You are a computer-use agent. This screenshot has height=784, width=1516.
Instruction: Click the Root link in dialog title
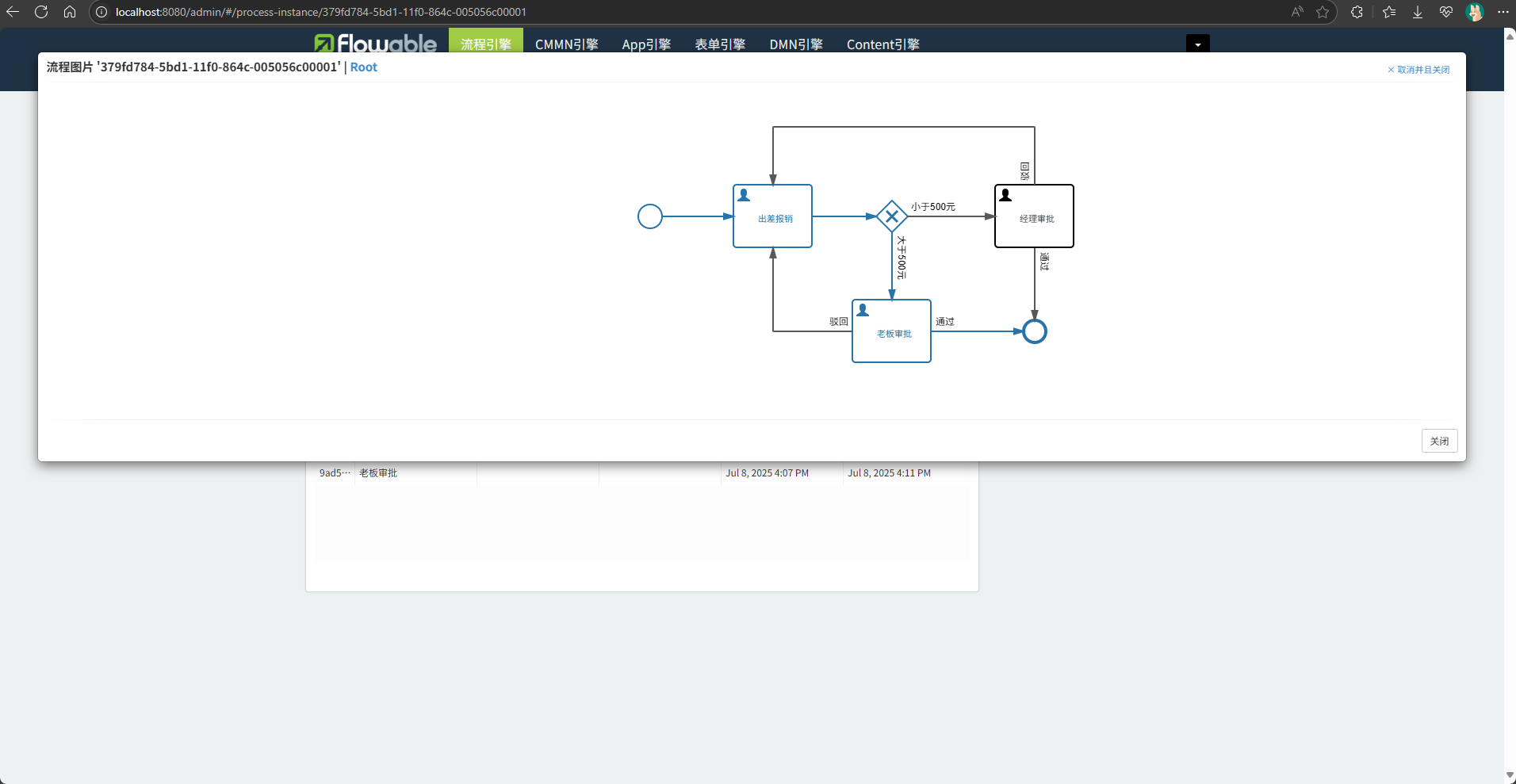[x=364, y=67]
